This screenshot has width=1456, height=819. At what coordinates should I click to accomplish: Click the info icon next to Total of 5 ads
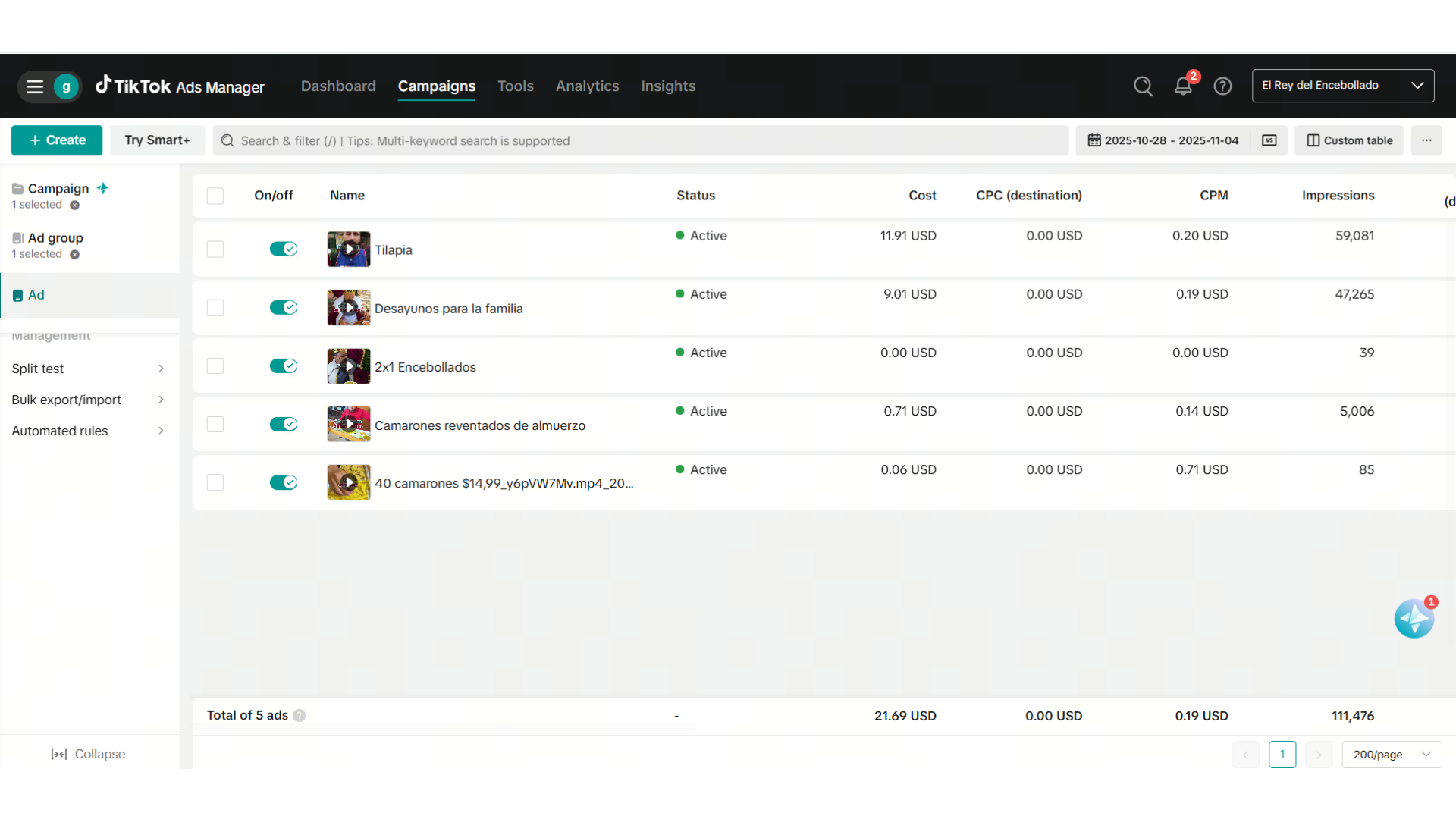click(300, 715)
